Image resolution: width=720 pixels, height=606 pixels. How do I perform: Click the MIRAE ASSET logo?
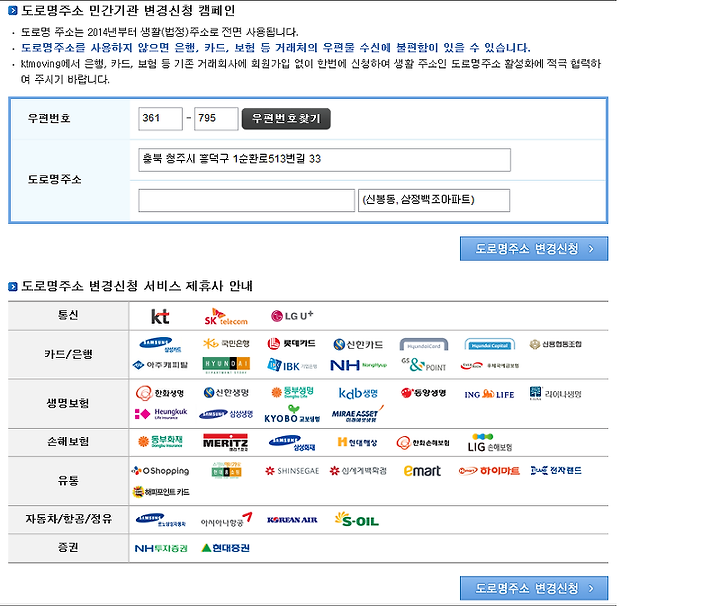358,414
